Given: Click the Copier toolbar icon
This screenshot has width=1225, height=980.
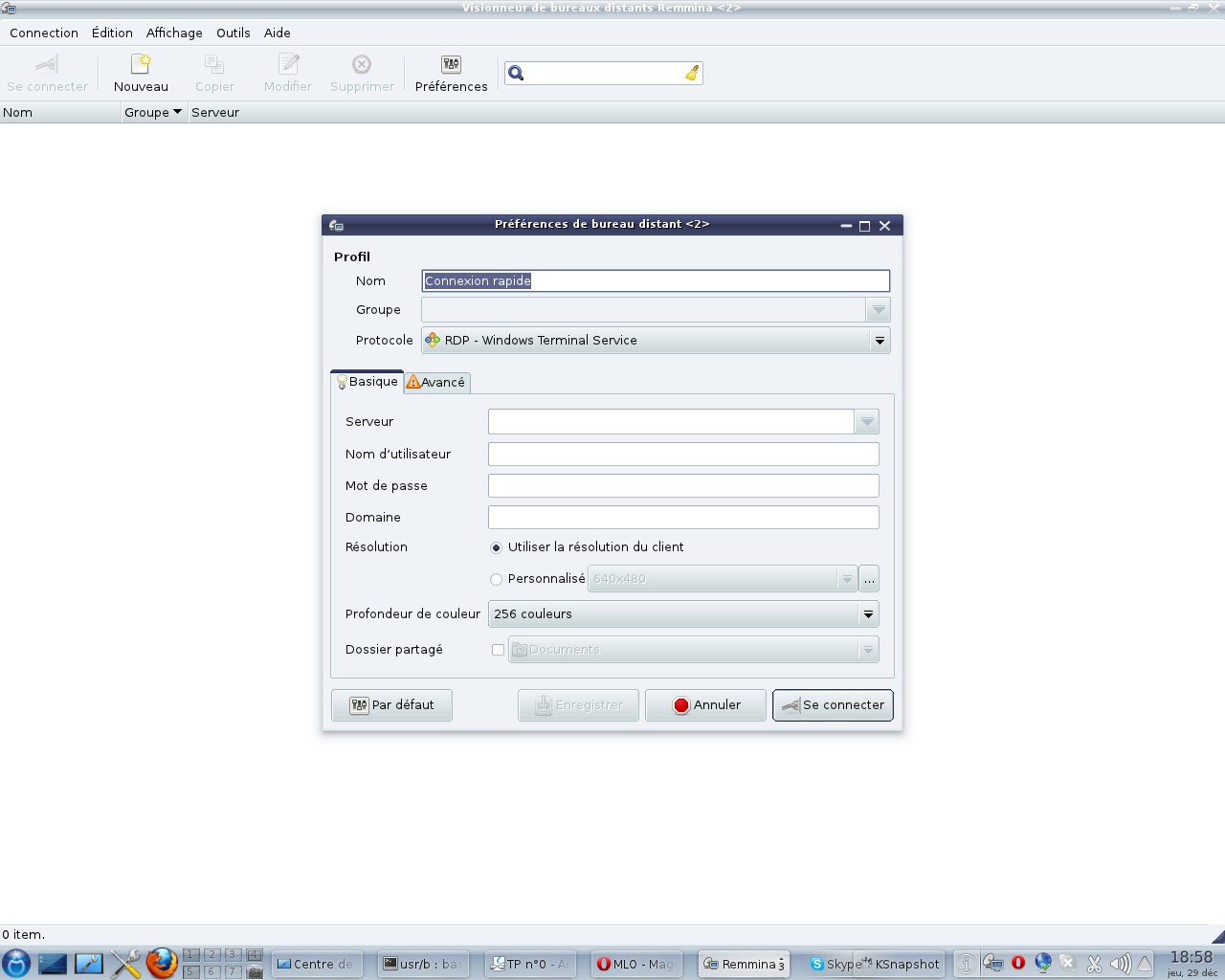Looking at the screenshot, I should coord(214,64).
